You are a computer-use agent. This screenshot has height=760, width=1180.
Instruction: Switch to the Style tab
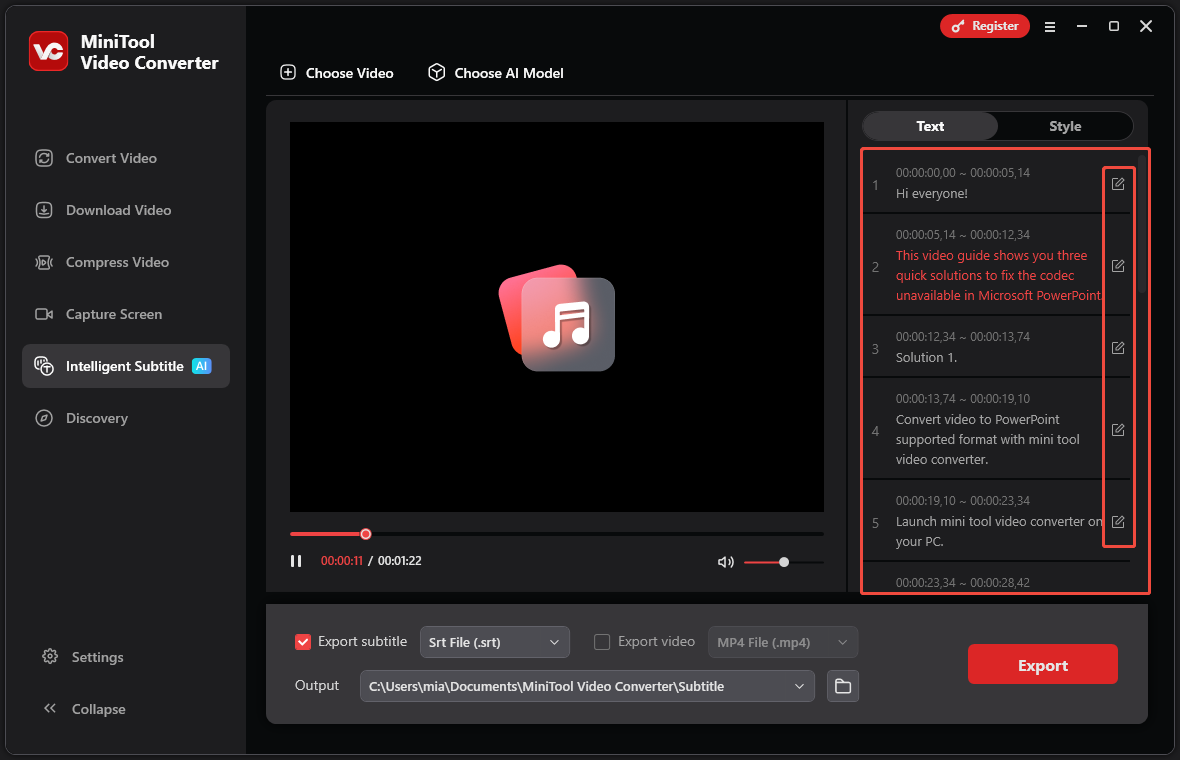(x=1065, y=126)
